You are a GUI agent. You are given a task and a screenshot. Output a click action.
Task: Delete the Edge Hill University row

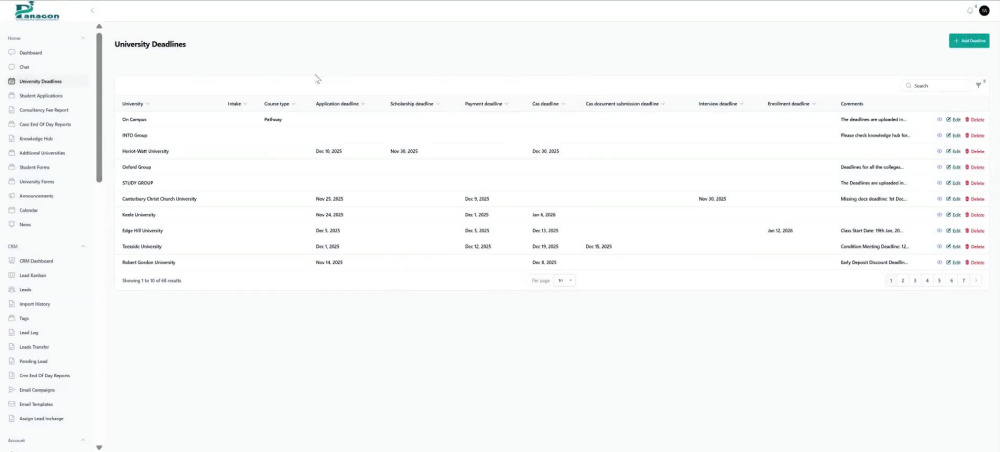[x=974, y=231]
